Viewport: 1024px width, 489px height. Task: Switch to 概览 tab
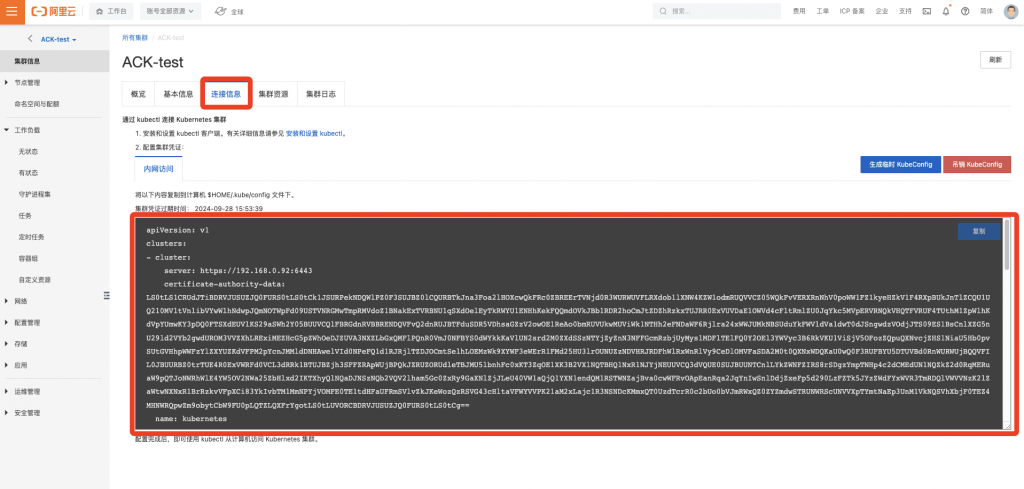[x=138, y=94]
